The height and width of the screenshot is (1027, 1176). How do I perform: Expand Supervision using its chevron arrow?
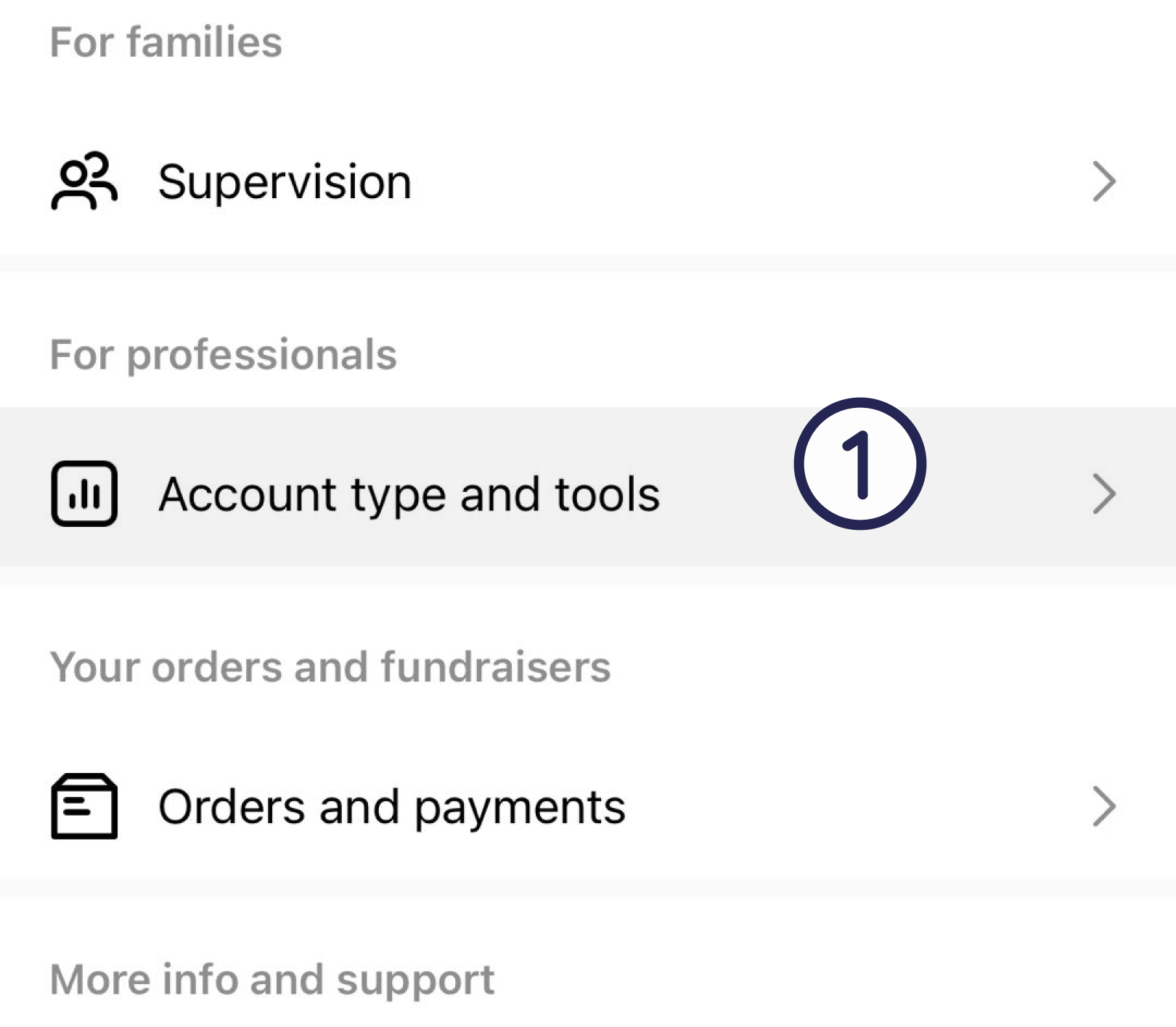[1104, 181]
